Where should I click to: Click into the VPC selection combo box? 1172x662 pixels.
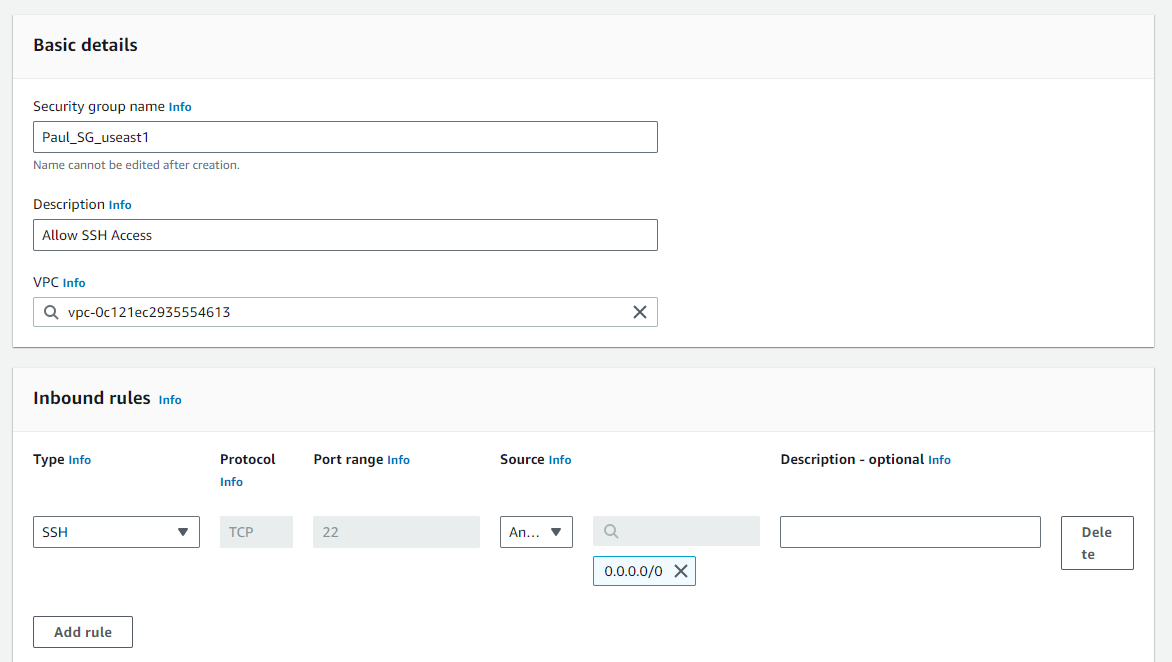point(340,312)
